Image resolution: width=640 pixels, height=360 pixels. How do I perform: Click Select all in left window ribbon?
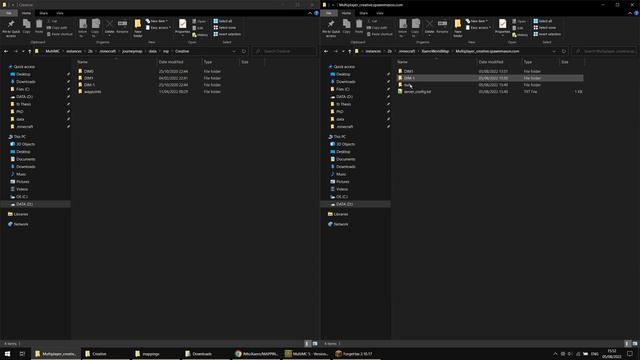[223, 21]
